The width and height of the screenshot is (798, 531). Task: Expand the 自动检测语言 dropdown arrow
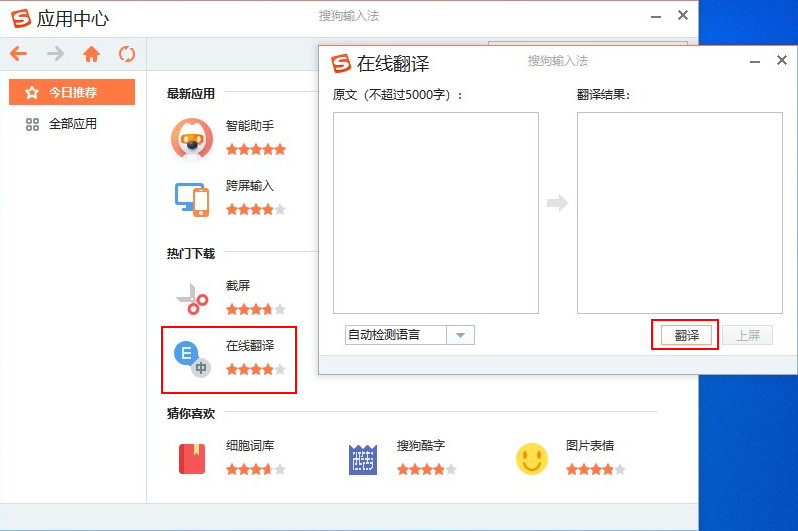461,335
